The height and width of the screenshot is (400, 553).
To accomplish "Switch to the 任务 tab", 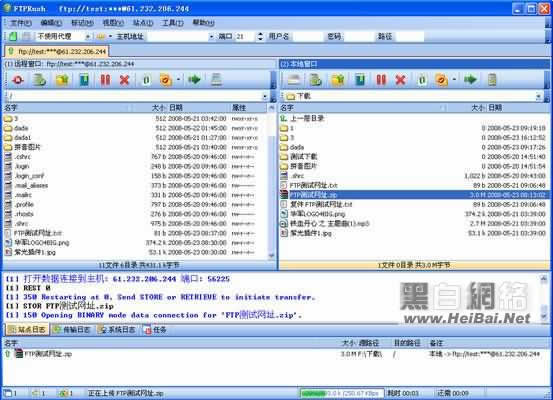I will (156, 330).
